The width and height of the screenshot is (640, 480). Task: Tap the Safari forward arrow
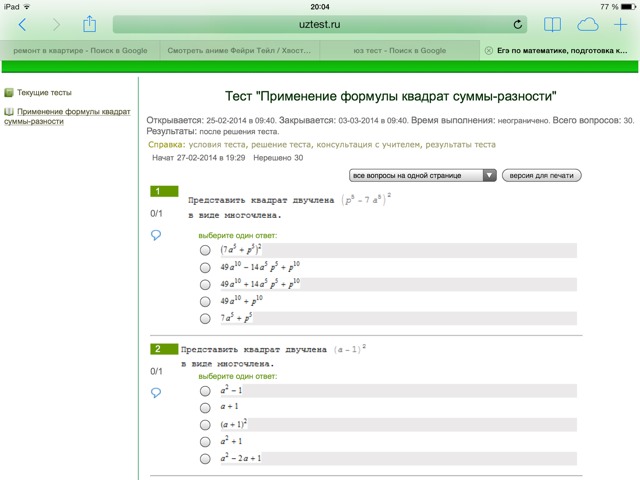tap(56, 25)
